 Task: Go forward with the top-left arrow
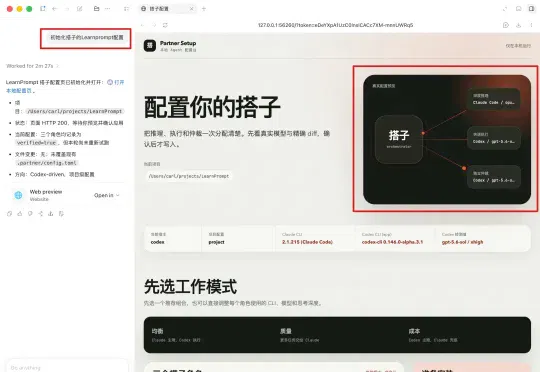click(67, 9)
